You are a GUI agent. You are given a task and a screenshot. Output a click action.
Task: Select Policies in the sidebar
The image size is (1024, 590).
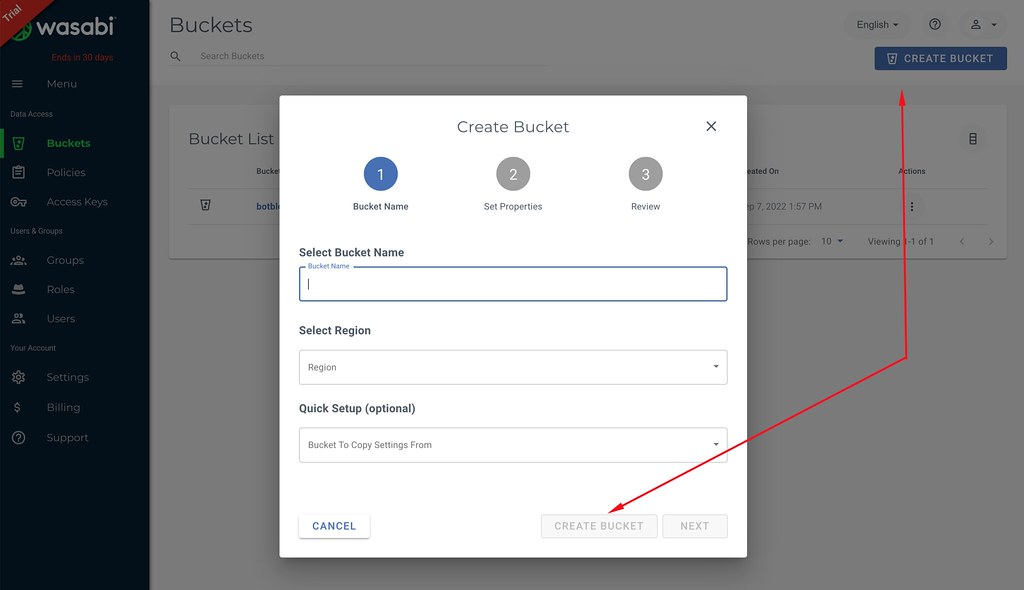click(x=66, y=172)
